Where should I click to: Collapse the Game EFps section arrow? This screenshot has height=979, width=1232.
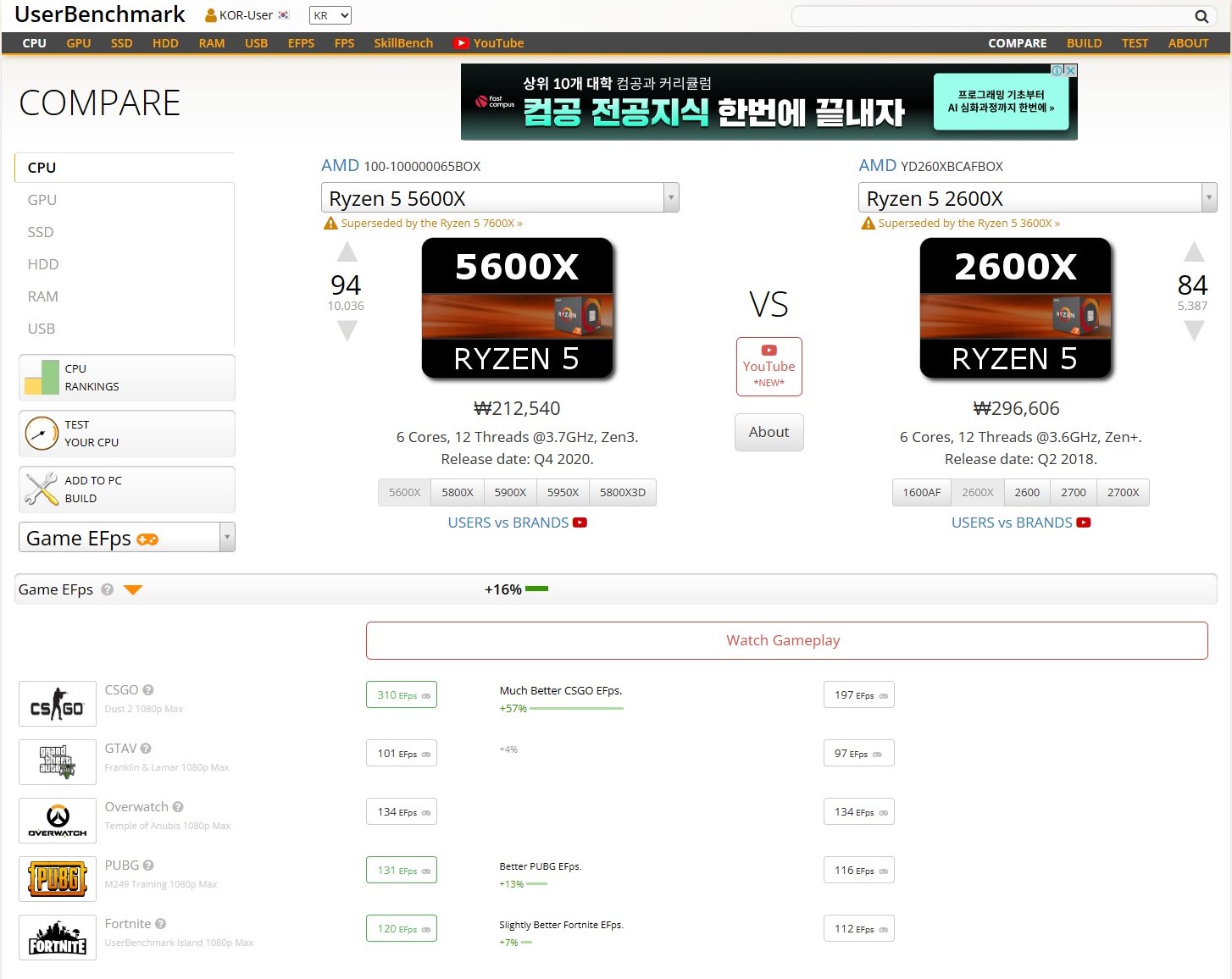[133, 589]
